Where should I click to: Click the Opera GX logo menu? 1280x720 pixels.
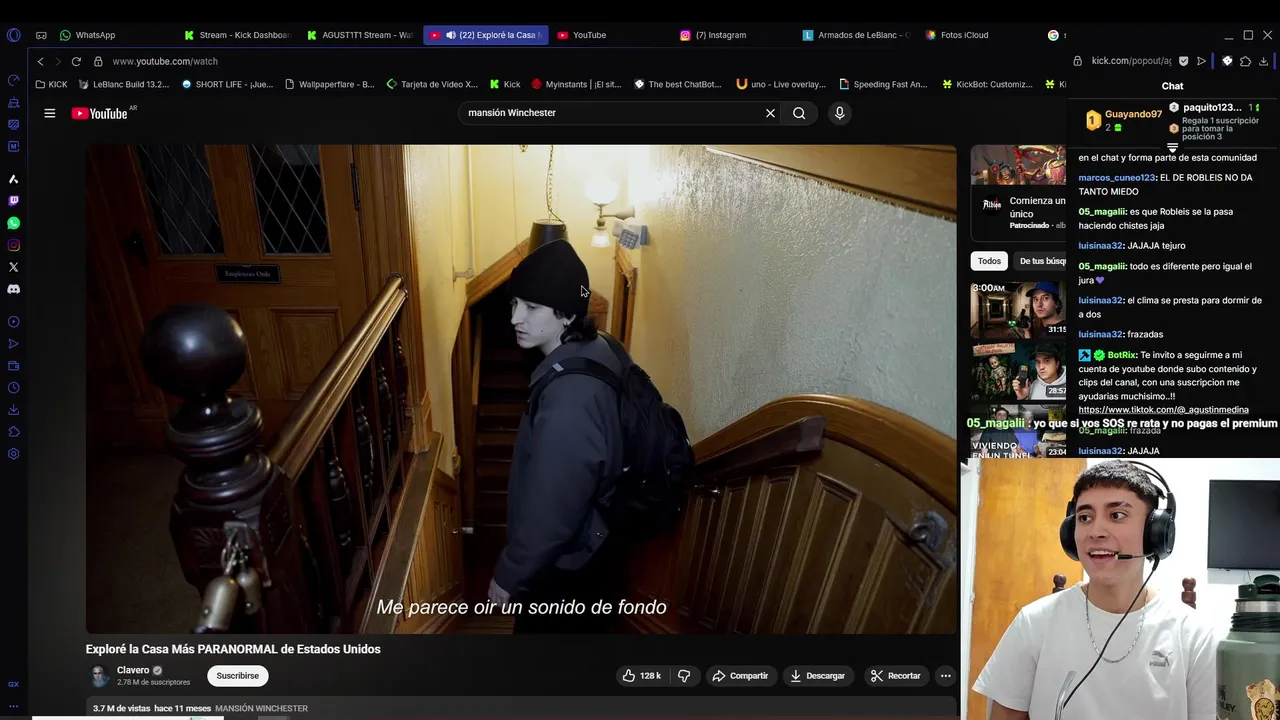13,35
